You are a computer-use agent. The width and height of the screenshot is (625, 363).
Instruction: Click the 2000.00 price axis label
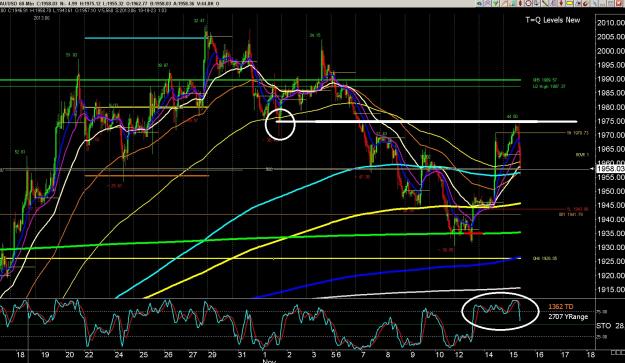pyautogui.click(x=611, y=51)
